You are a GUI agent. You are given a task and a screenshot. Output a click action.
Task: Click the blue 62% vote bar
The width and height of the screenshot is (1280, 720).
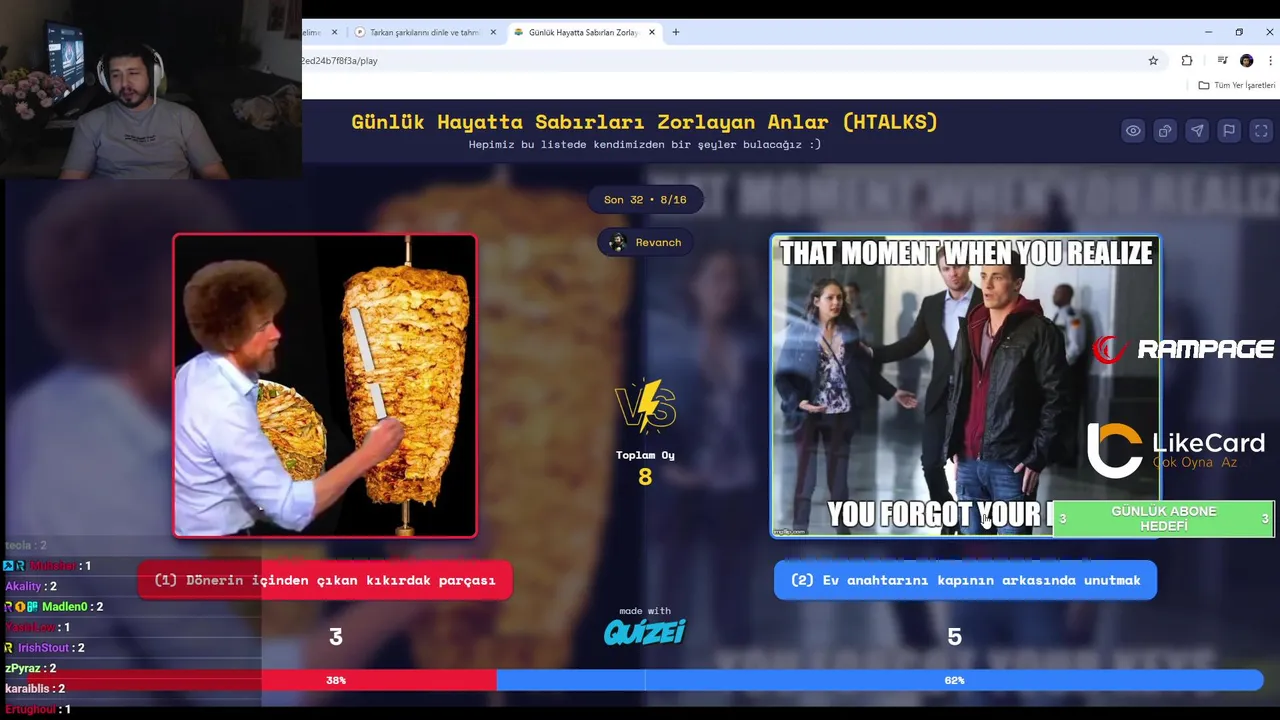[880, 680]
